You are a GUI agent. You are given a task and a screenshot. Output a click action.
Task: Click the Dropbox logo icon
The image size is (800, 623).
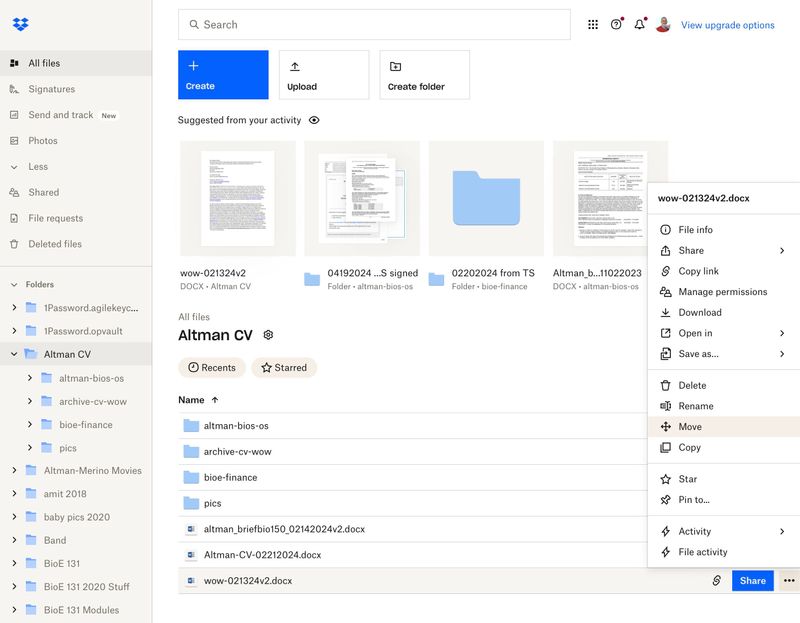[20, 24]
